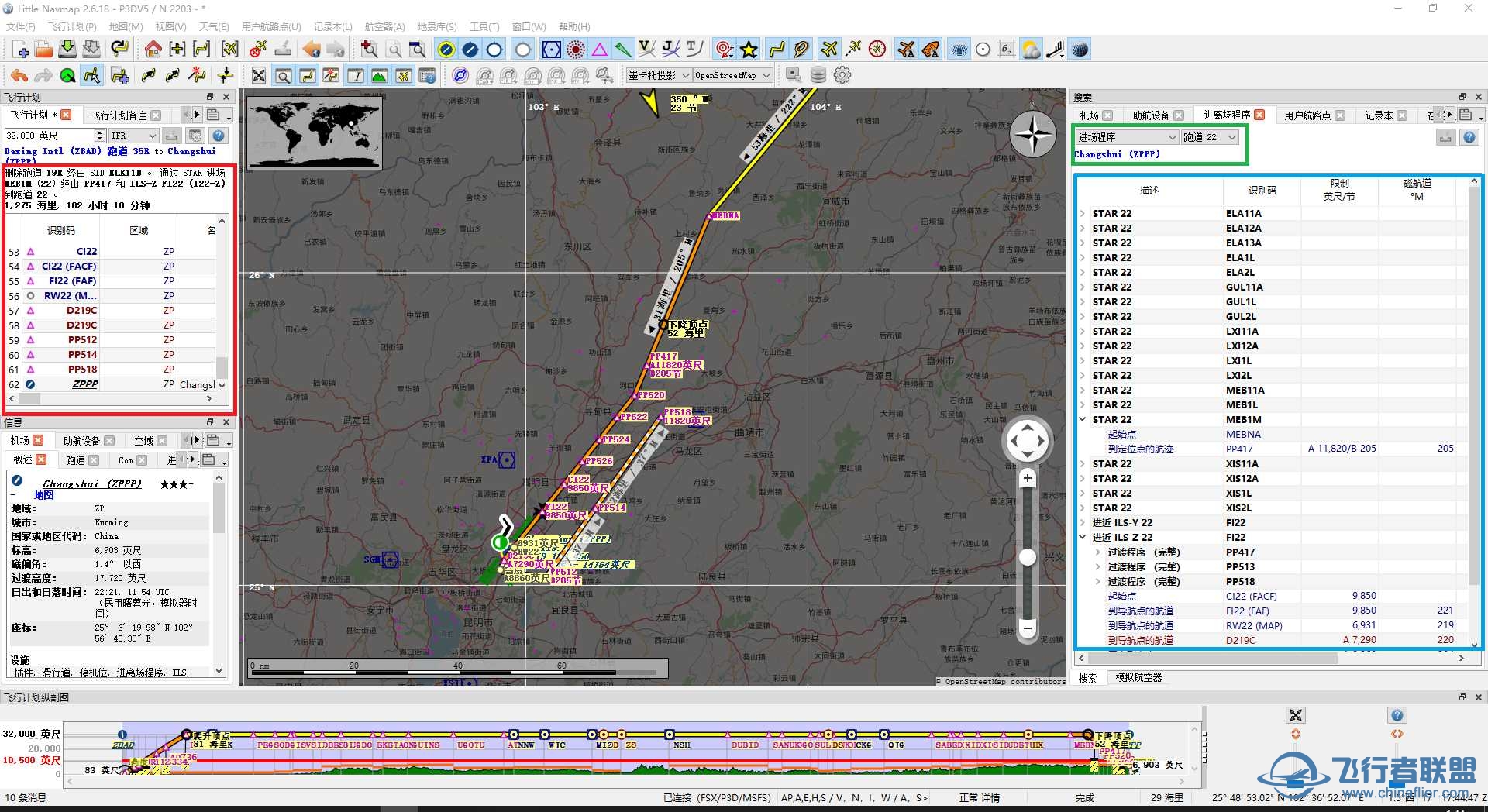The width and height of the screenshot is (1488, 812).
Task: Collapse STAR 22 MEB1M row
Action: 1082,419
